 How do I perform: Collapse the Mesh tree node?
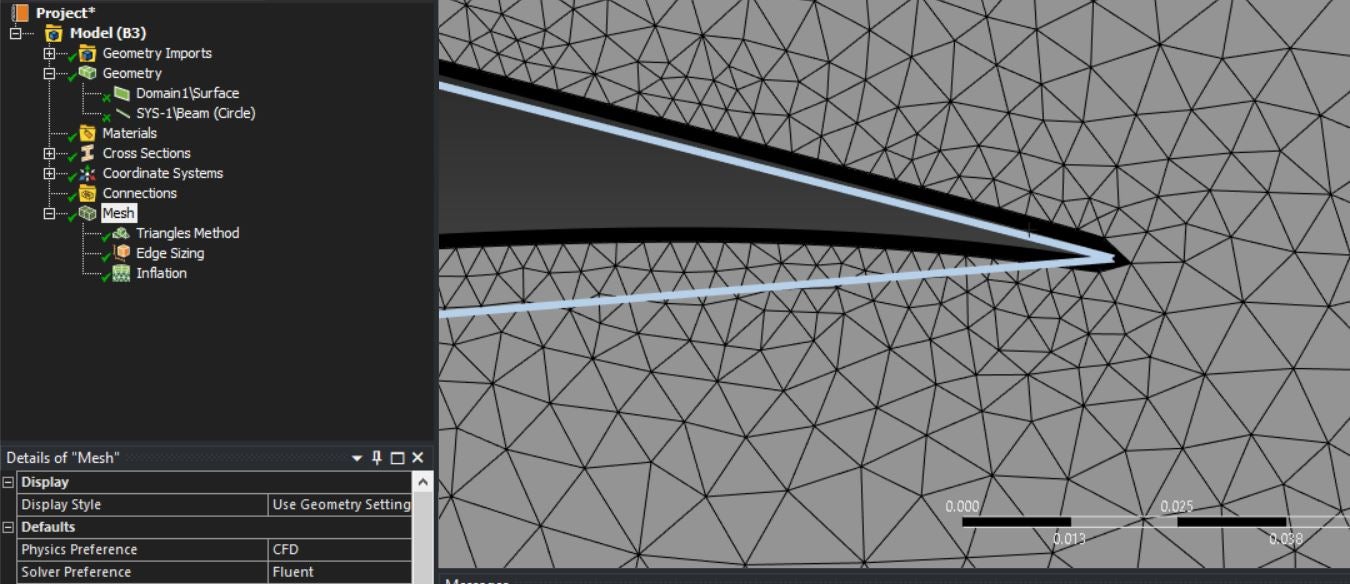[49, 213]
